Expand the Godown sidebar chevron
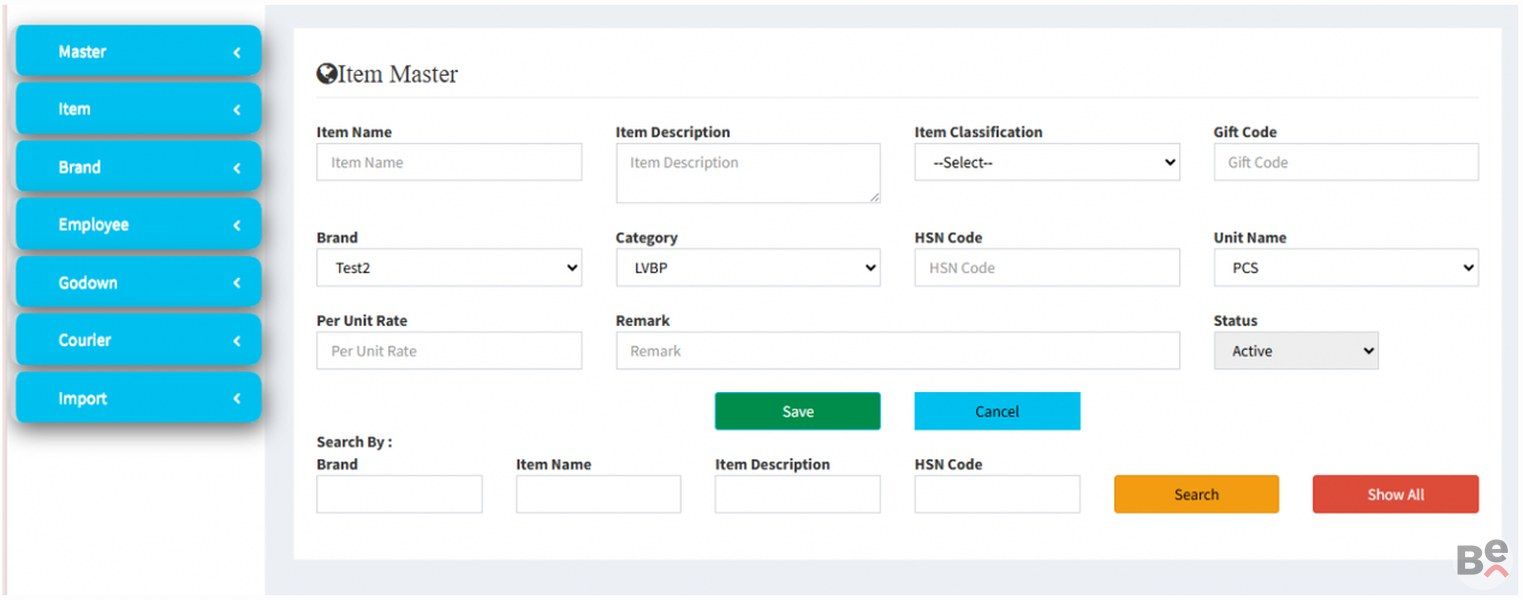This screenshot has width=1523, height=600. (237, 283)
